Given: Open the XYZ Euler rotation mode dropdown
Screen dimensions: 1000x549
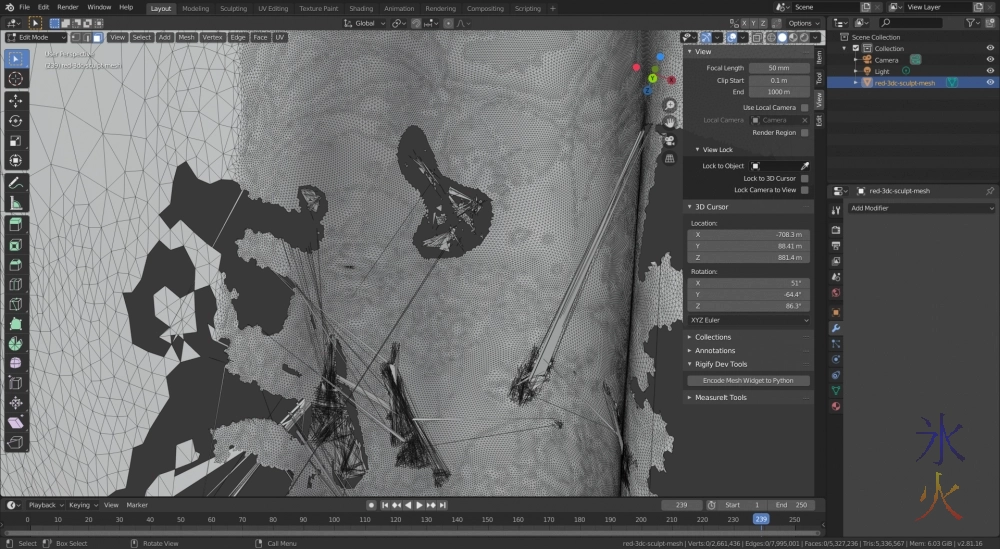Looking at the screenshot, I should [748, 320].
